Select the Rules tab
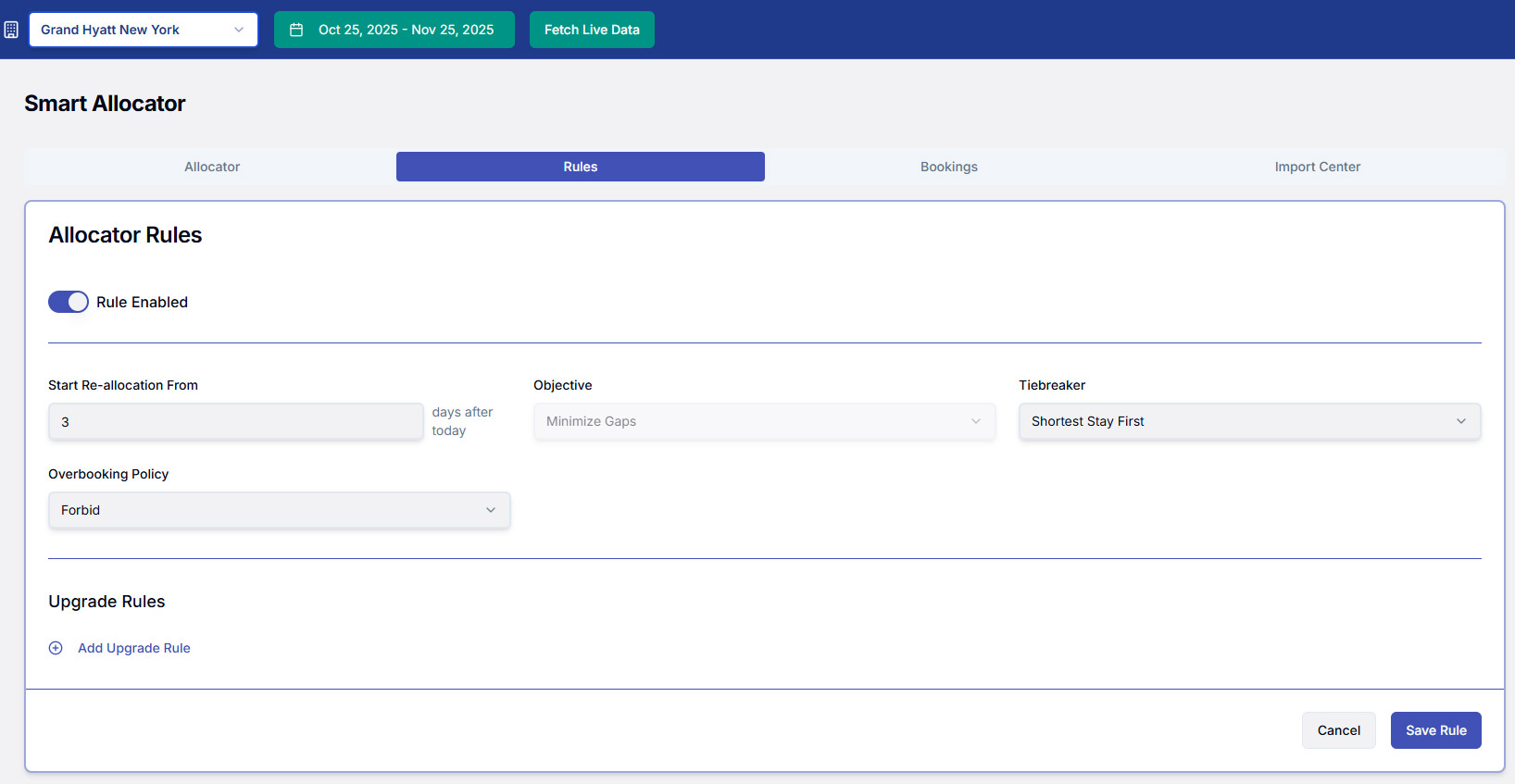The height and width of the screenshot is (784, 1515). coord(580,167)
